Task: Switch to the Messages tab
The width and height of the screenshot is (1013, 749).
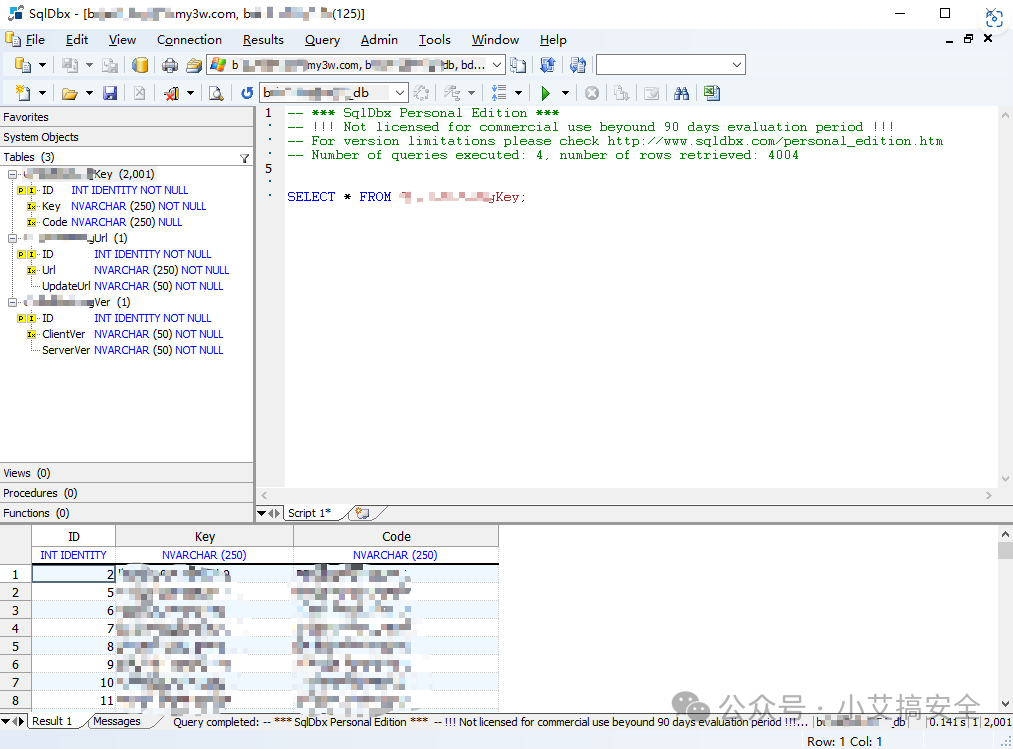Action: click(x=117, y=721)
